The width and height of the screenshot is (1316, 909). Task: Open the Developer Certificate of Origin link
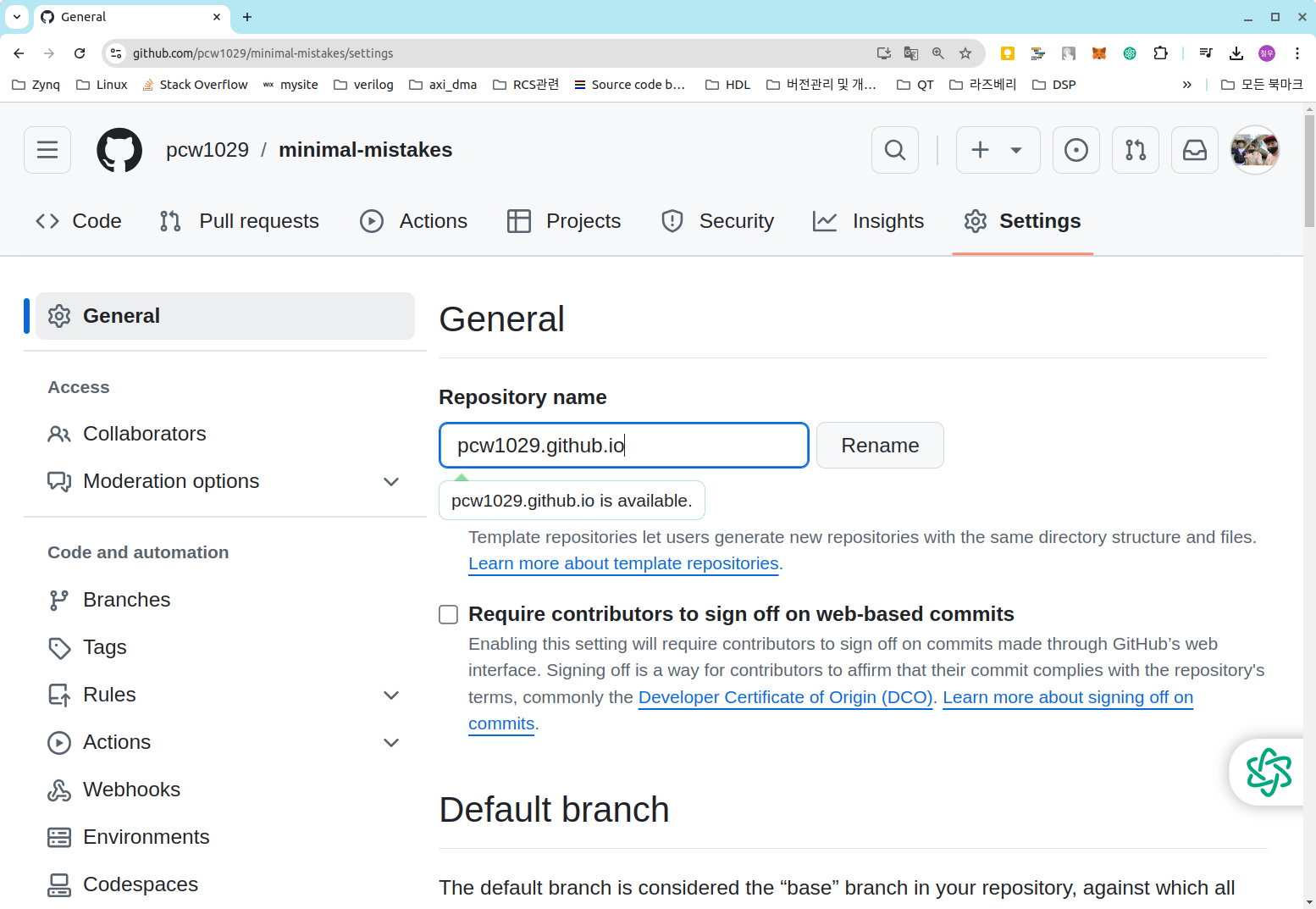pyautogui.click(x=785, y=697)
